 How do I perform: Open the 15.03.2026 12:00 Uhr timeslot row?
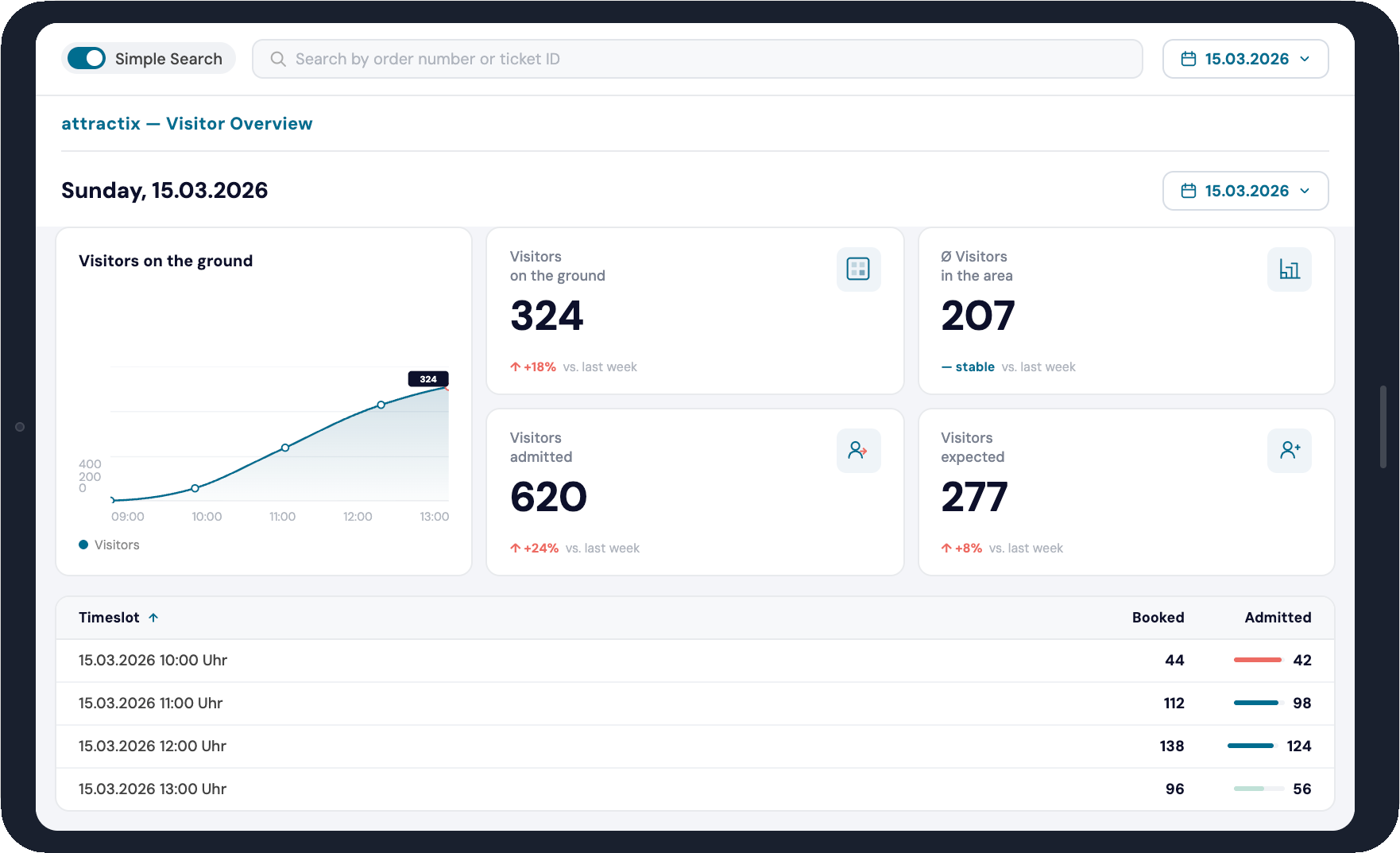pos(153,746)
